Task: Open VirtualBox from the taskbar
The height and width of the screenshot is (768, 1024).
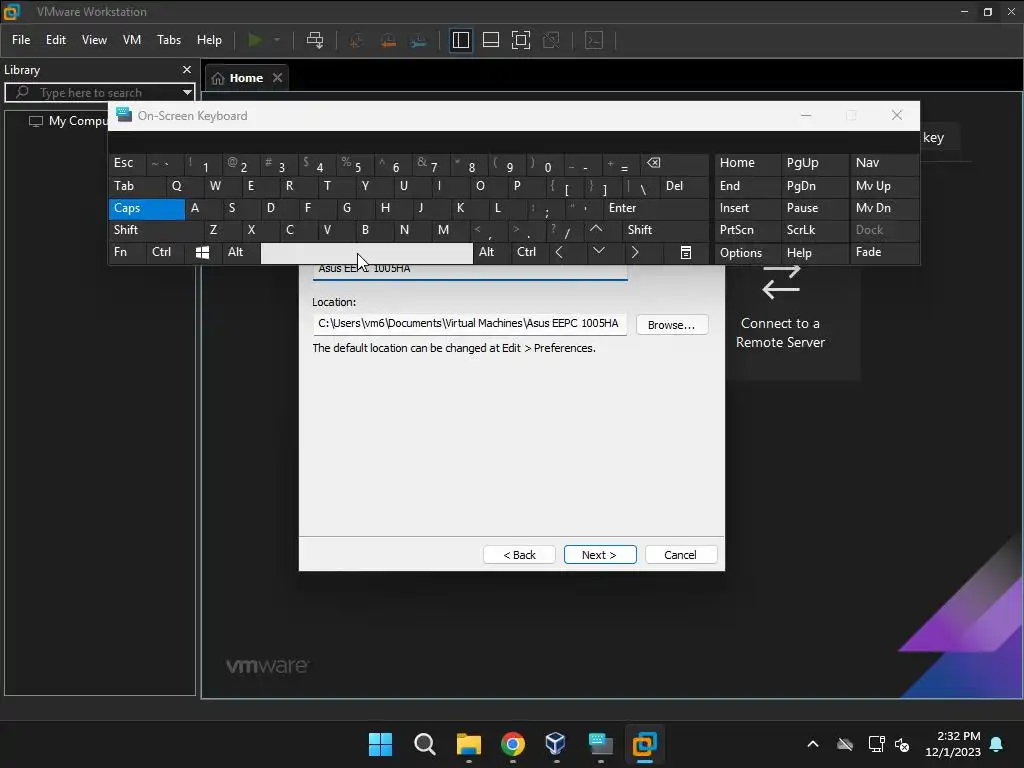Action: pos(556,744)
